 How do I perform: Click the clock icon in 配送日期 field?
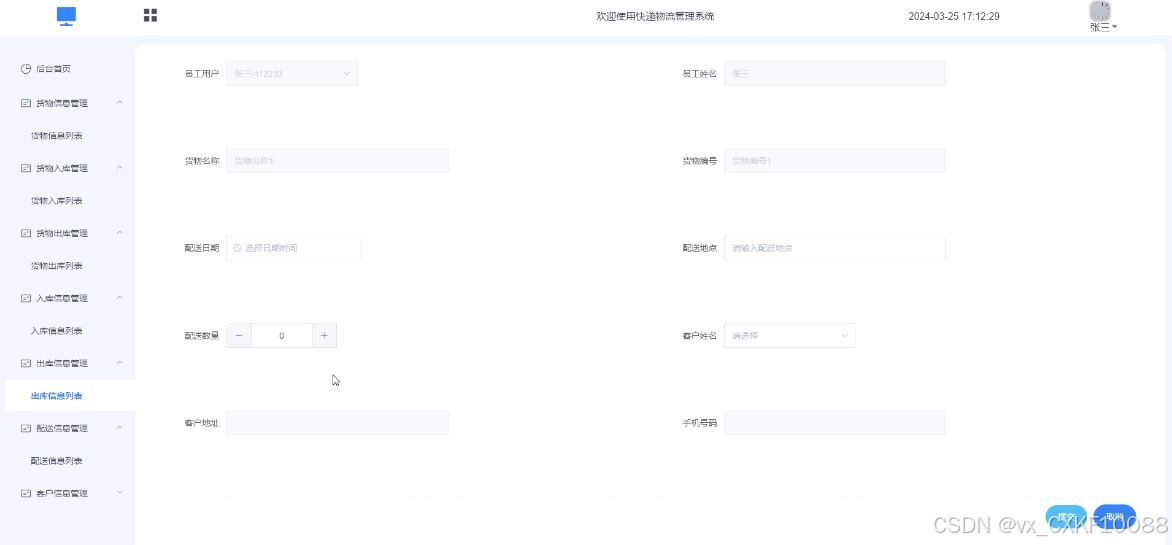pyautogui.click(x=237, y=247)
